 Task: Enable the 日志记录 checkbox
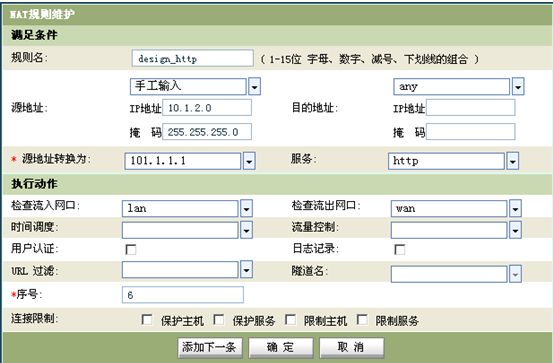coord(400,249)
